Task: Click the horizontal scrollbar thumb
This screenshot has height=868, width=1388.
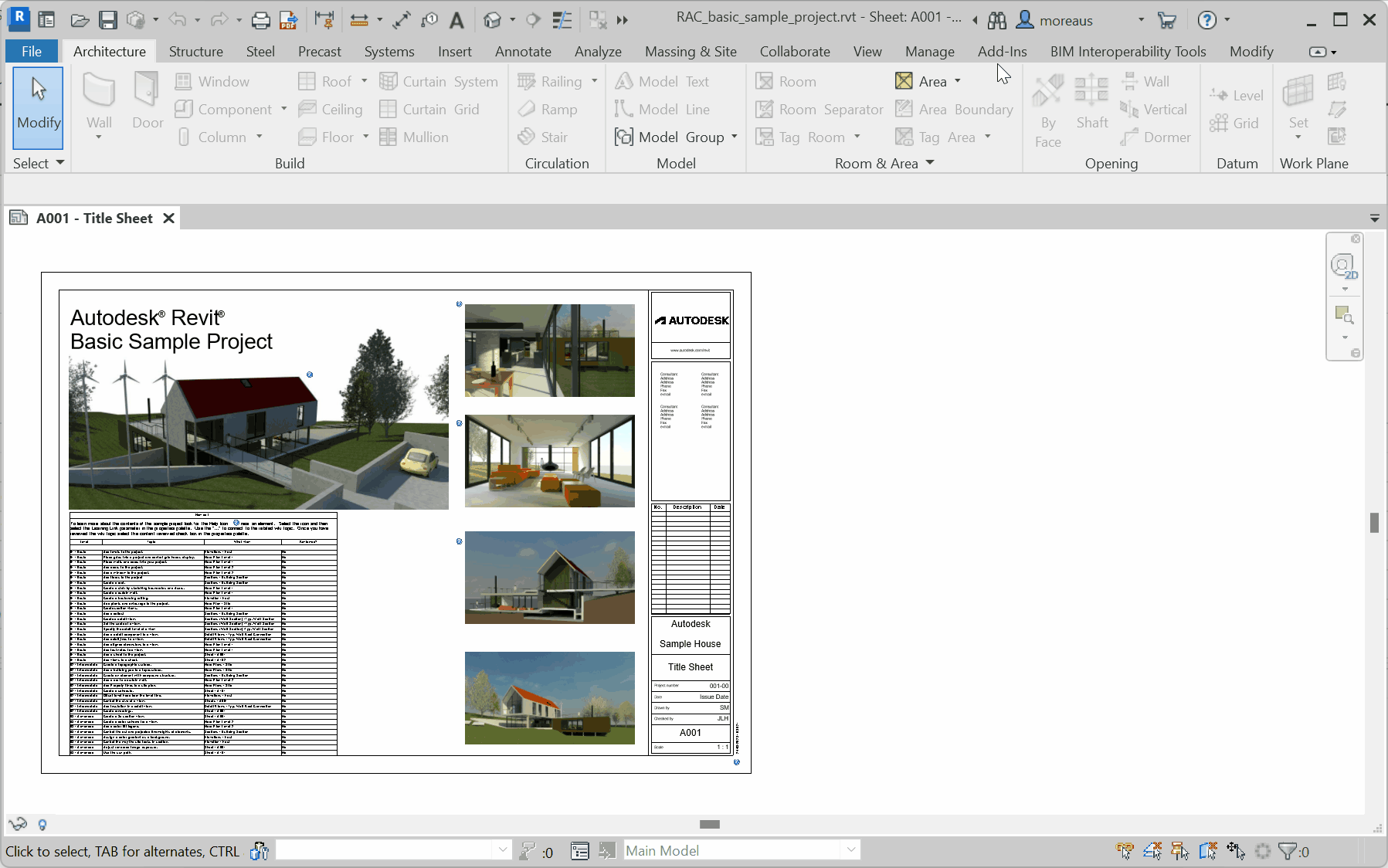Action: coord(709,824)
